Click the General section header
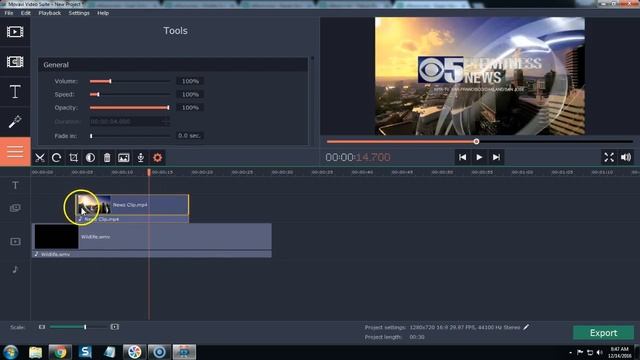640x360 pixels. click(x=173, y=65)
